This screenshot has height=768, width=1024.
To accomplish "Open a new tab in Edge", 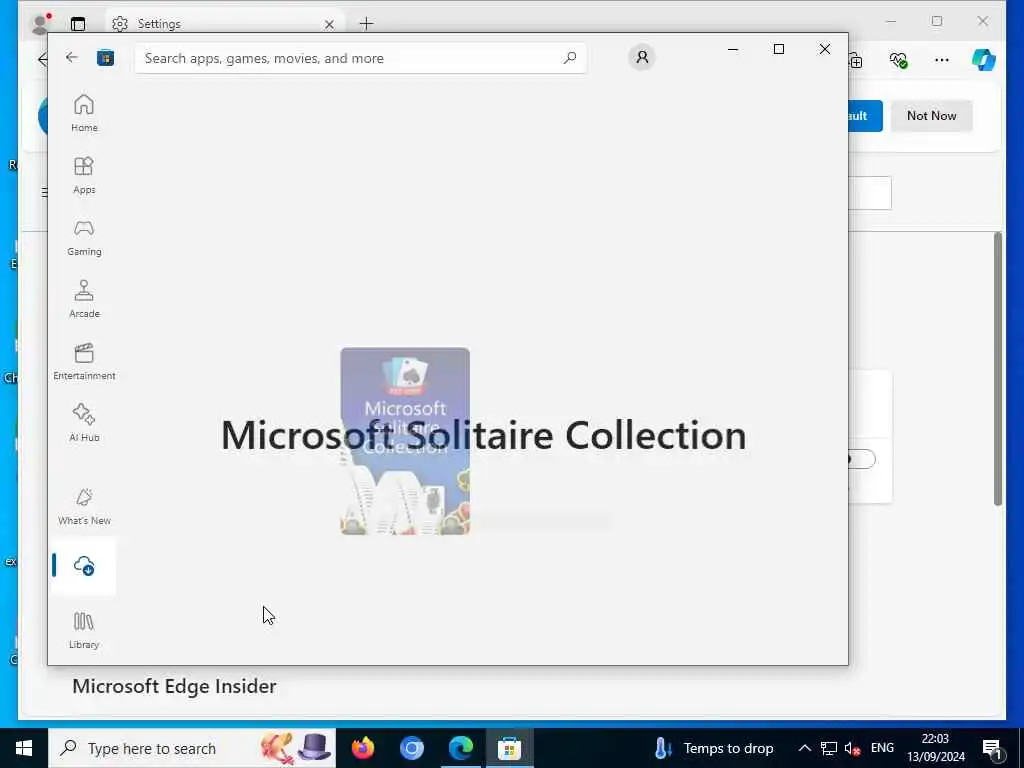I will [x=366, y=24].
